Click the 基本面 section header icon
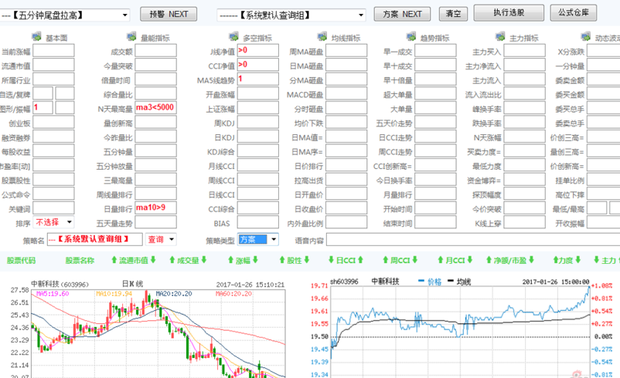Image resolution: width=620 pixels, height=378 pixels. [x=36, y=37]
